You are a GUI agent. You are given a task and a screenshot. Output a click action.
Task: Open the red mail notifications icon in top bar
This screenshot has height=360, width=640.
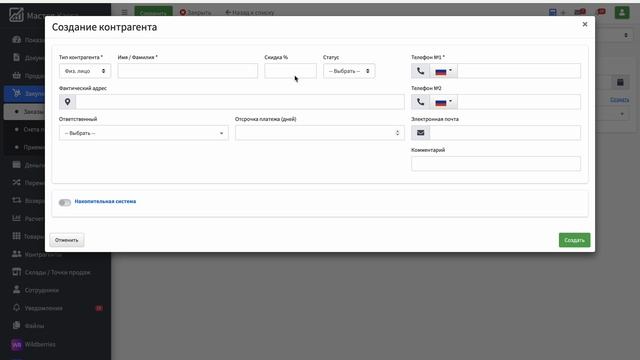(x=580, y=12)
